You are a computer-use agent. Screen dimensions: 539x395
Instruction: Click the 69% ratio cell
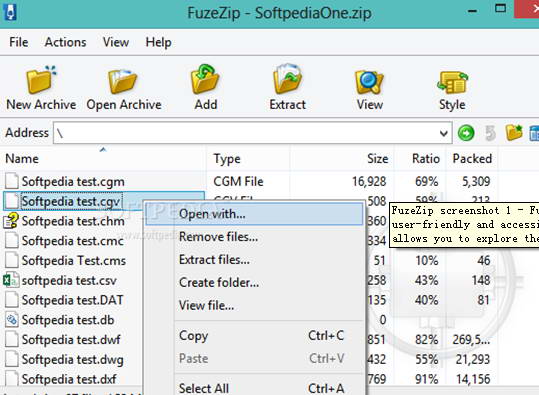click(427, 182)
